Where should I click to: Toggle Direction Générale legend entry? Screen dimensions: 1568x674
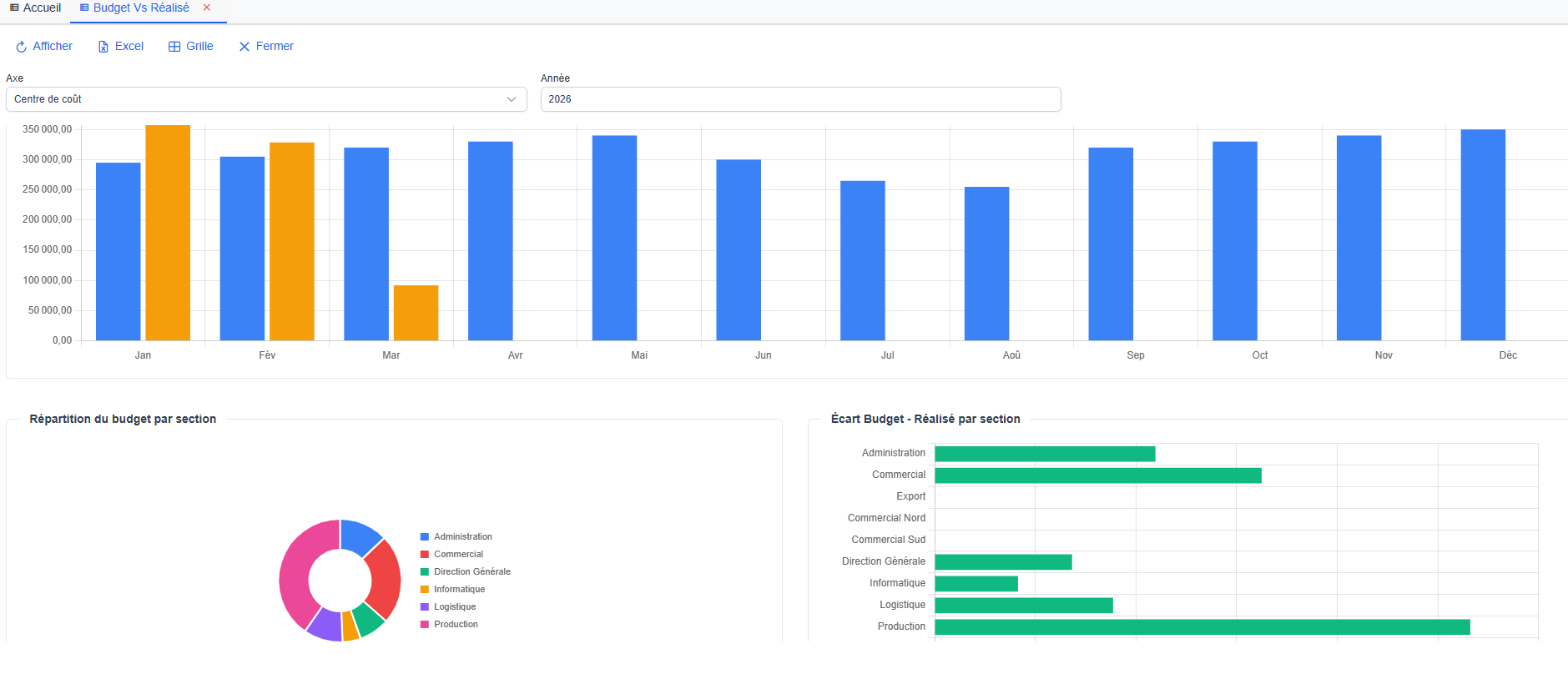(471, 572)
